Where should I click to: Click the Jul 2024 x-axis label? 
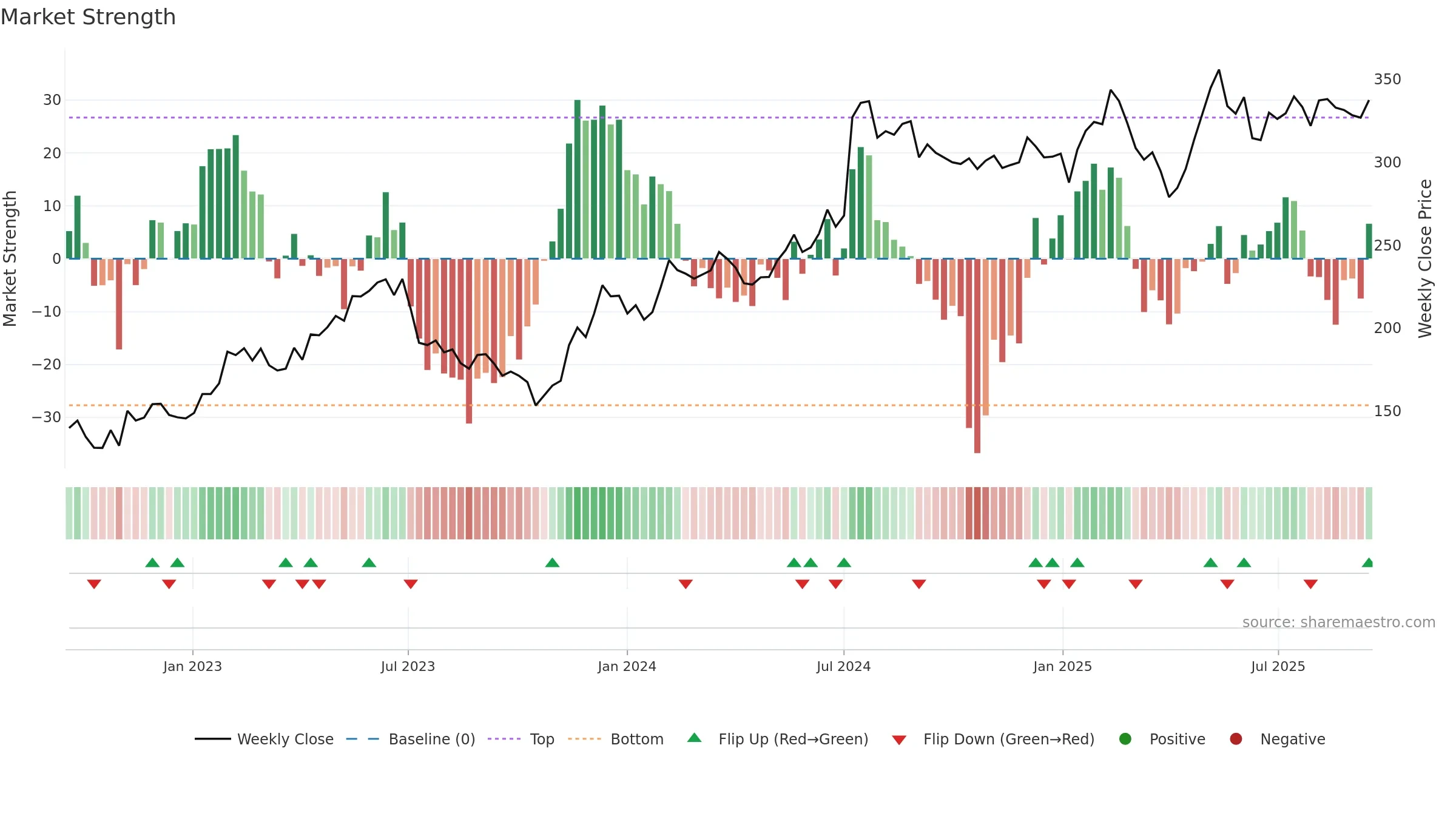pyautogui.click(x=843, y=667)
